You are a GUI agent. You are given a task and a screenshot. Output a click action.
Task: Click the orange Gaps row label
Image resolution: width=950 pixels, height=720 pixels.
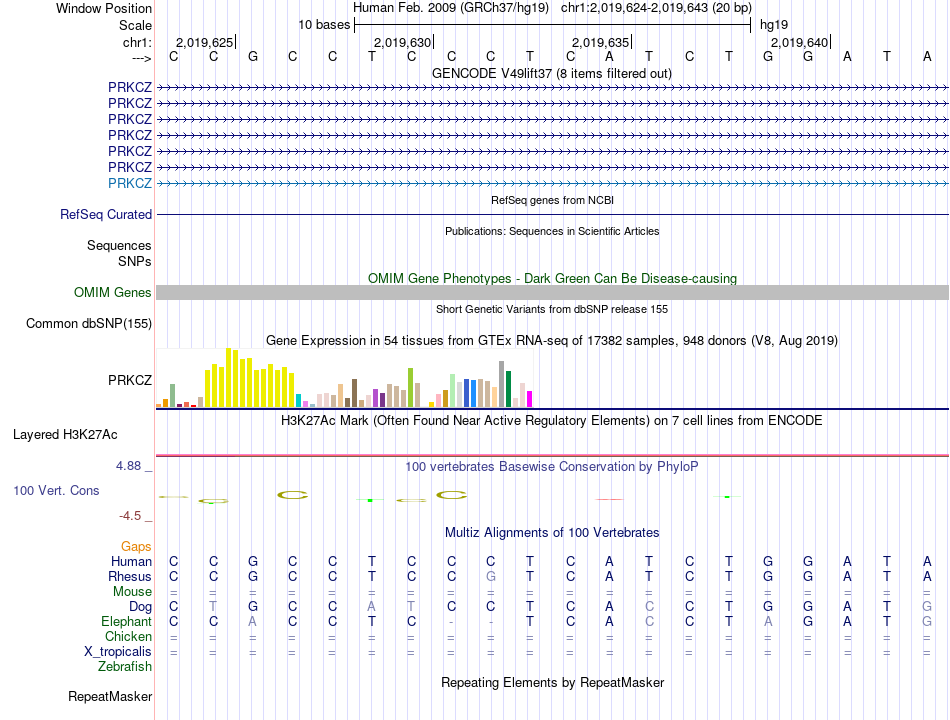click(x=136, y=547)
